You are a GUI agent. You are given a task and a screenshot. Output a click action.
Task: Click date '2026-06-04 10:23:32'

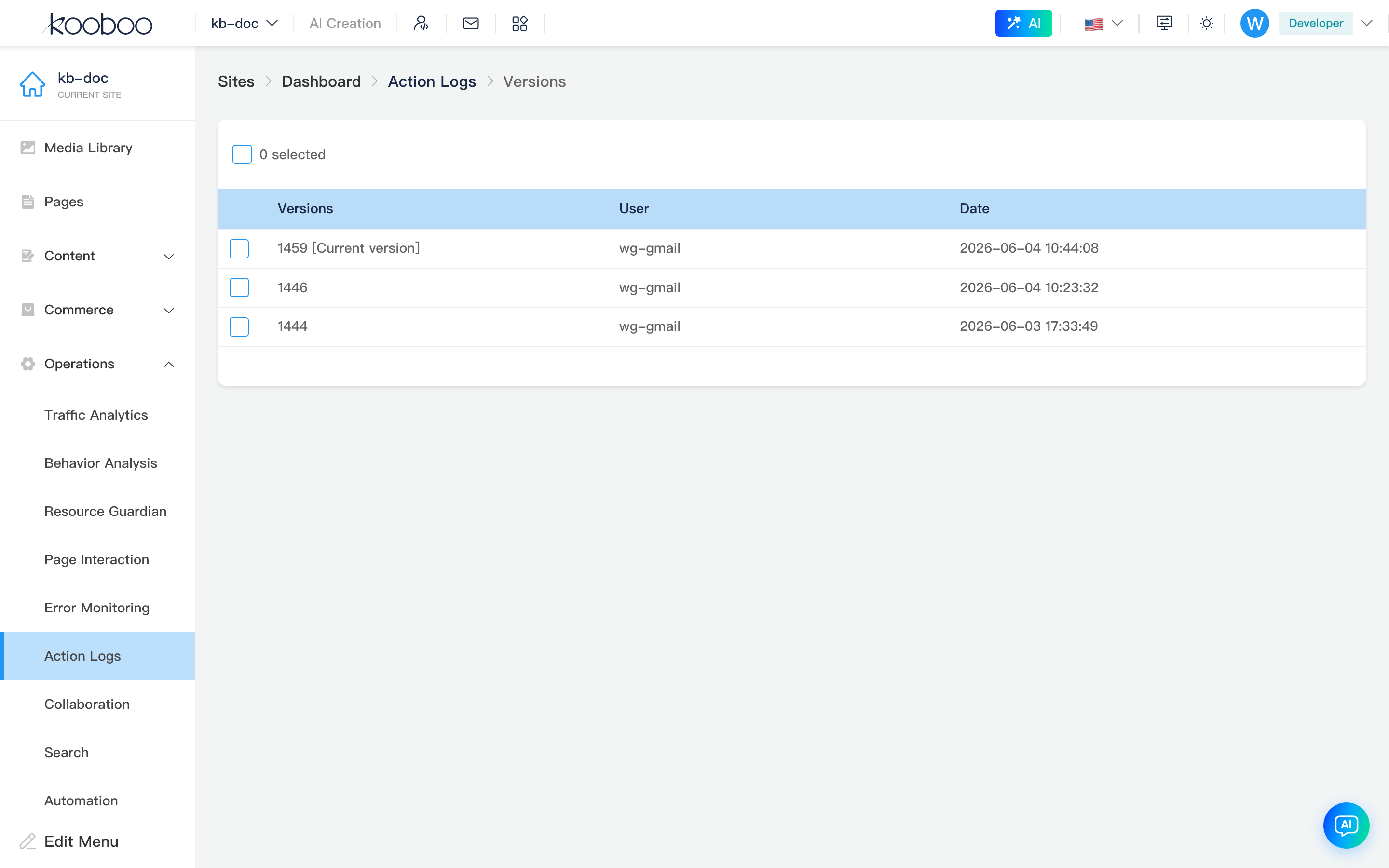[1029, 287]
